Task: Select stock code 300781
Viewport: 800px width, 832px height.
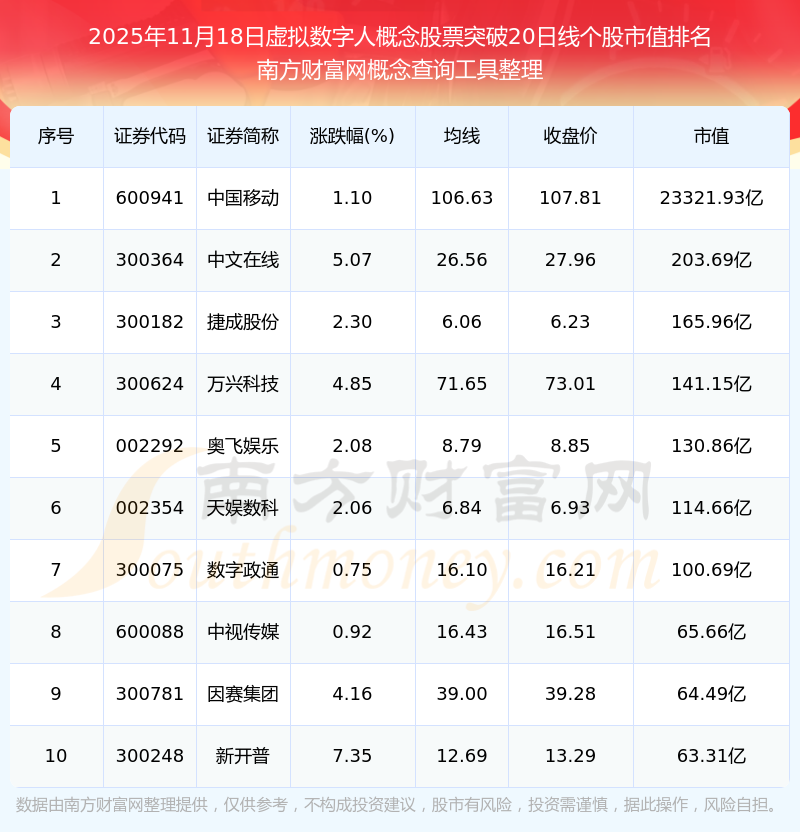Action: pos(150,694)
